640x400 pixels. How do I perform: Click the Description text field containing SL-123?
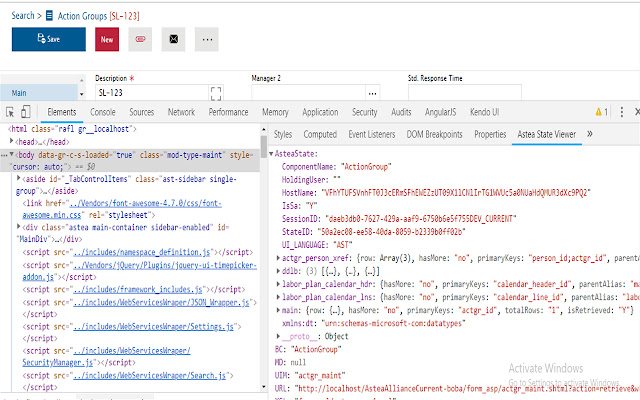[152, 93]
